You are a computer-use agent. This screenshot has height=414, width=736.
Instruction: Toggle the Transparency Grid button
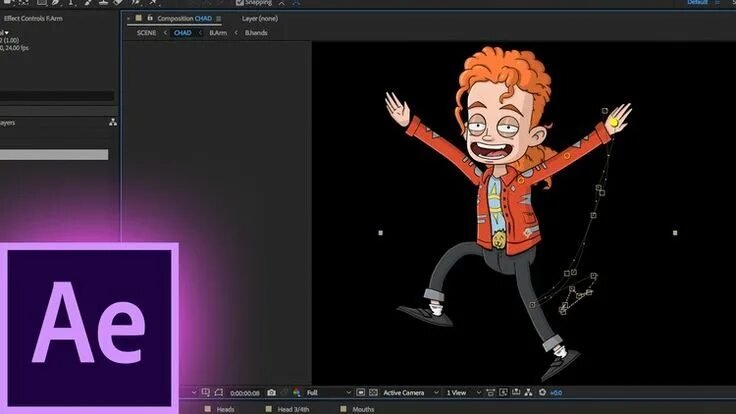(373, 392)
